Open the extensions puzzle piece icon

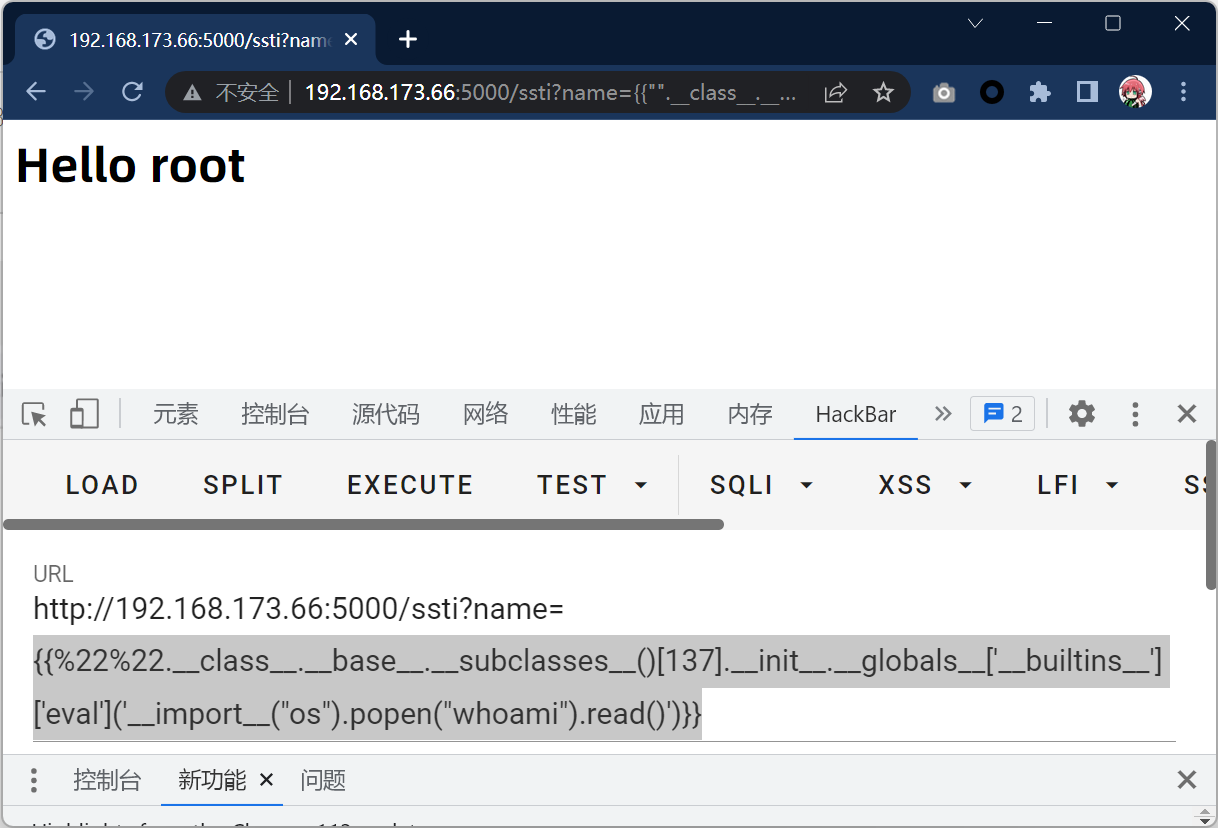coord(1040,93)
